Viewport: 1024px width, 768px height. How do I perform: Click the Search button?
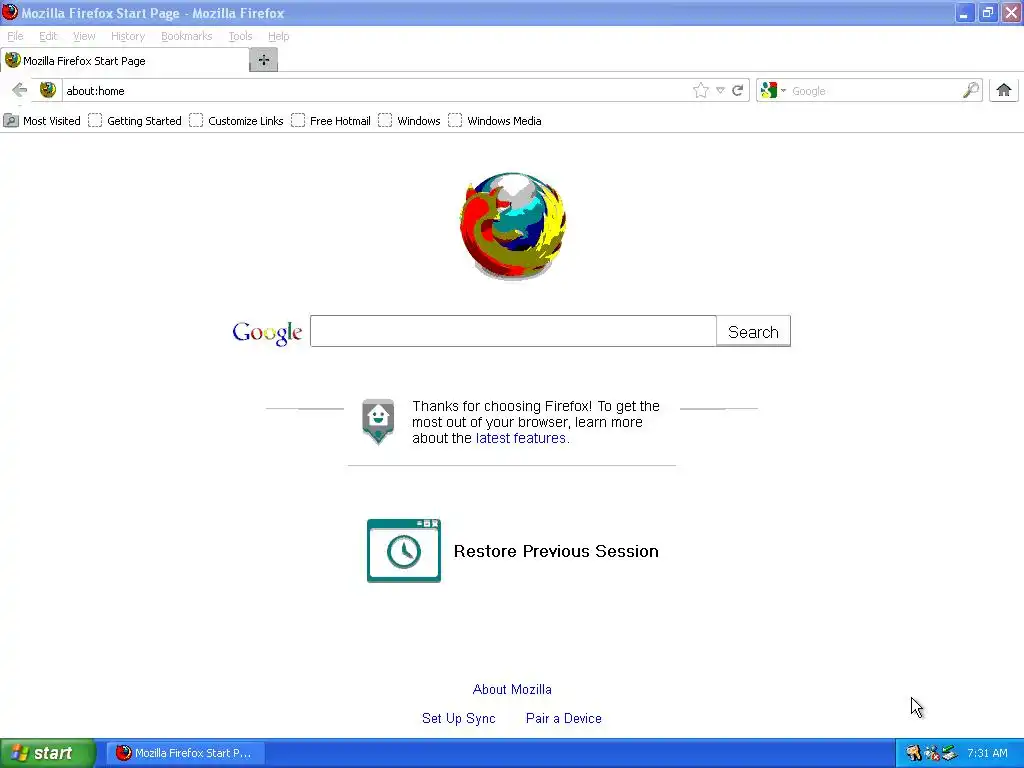[x=753, y=331]
